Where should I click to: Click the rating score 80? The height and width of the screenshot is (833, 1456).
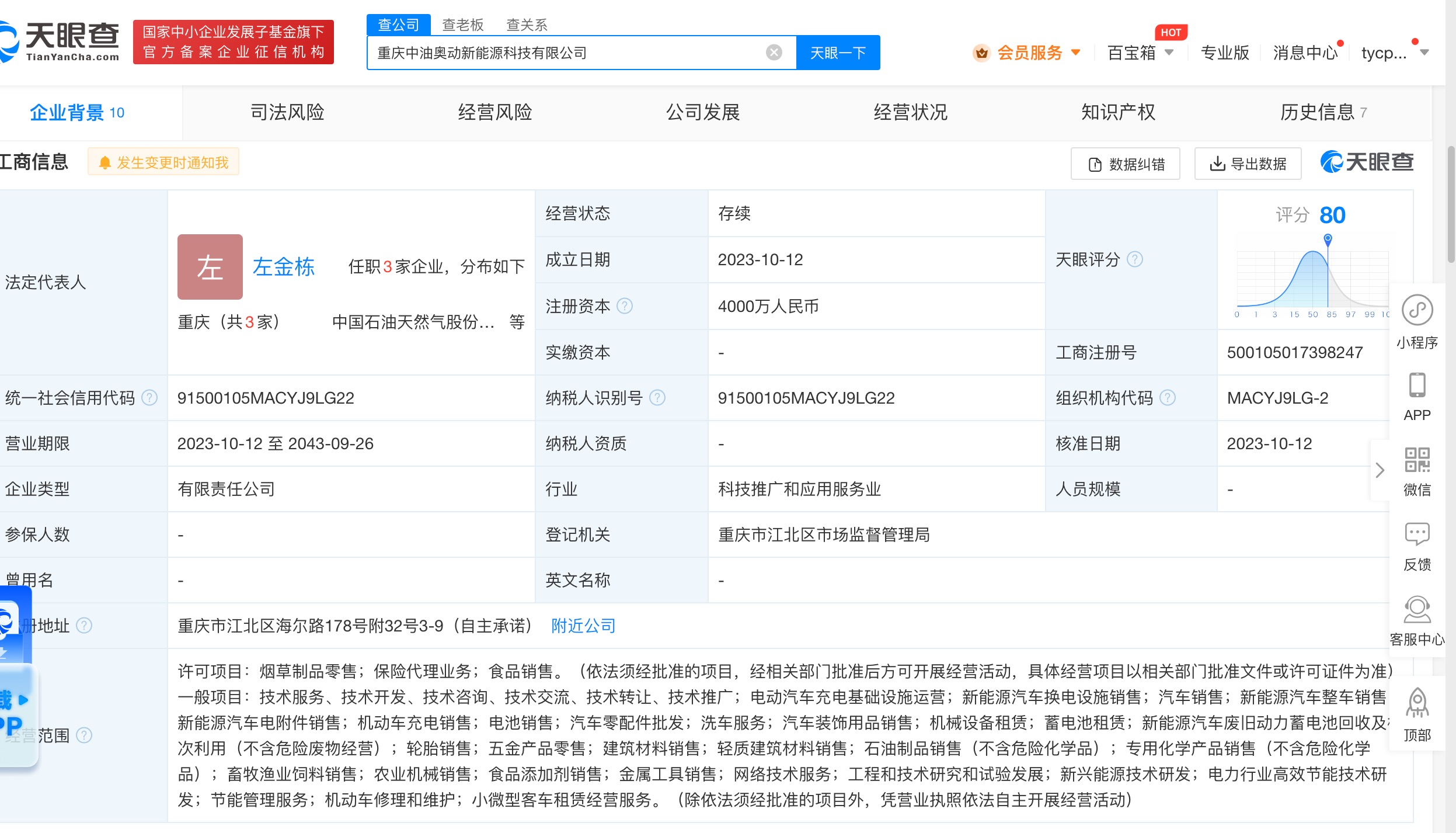pos(1332,215)
